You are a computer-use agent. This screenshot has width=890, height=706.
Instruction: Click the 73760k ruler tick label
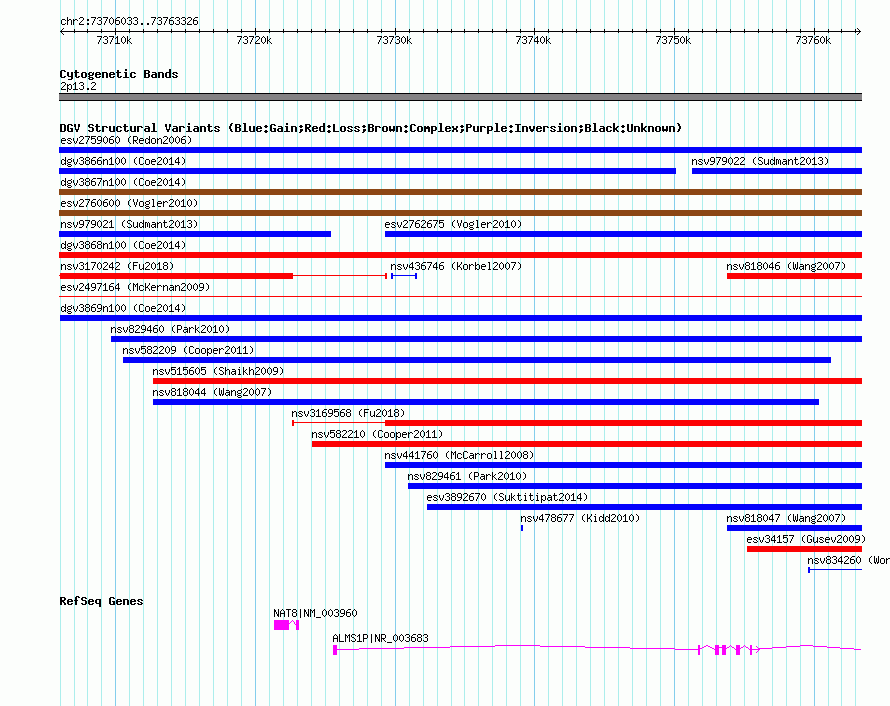813,40
